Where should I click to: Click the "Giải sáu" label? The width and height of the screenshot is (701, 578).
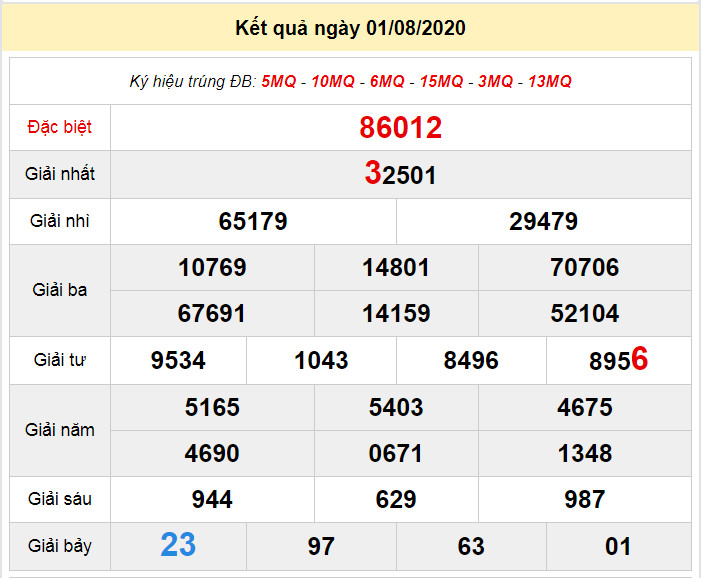click(x=59, y=499)
